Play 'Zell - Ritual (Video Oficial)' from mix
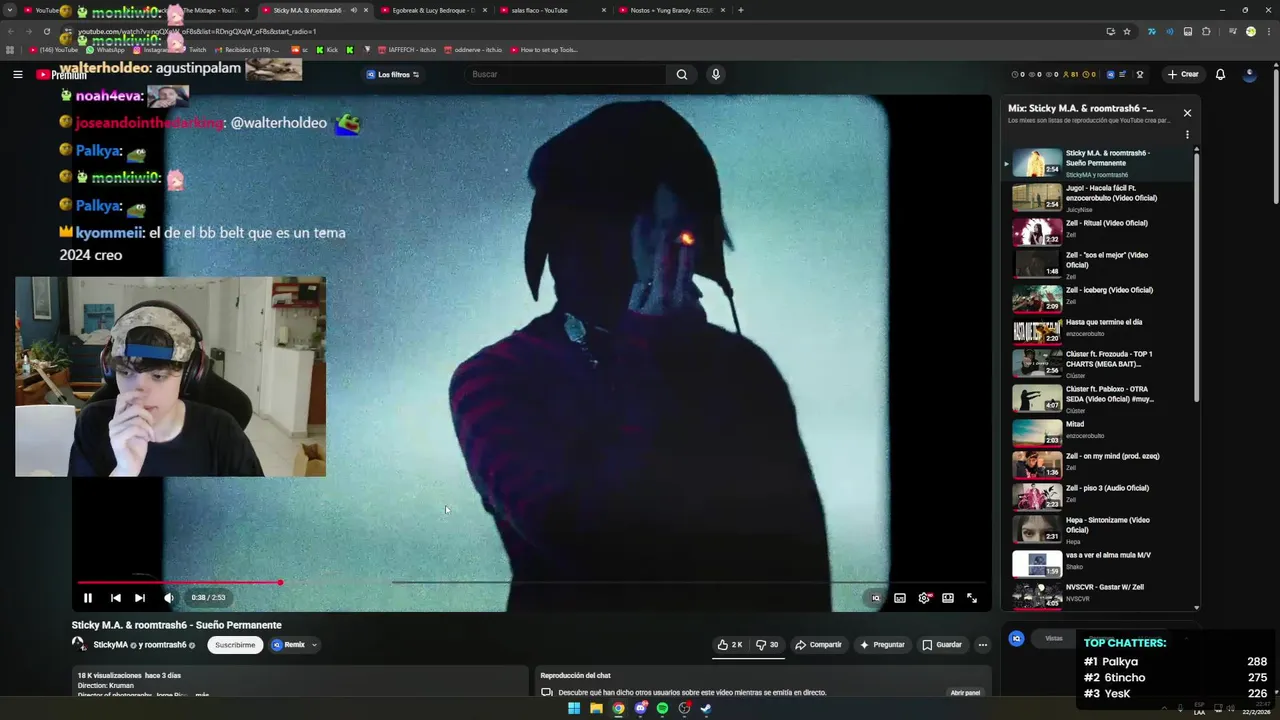This screenshot has height=720, width=1280. coord(1100,231)
